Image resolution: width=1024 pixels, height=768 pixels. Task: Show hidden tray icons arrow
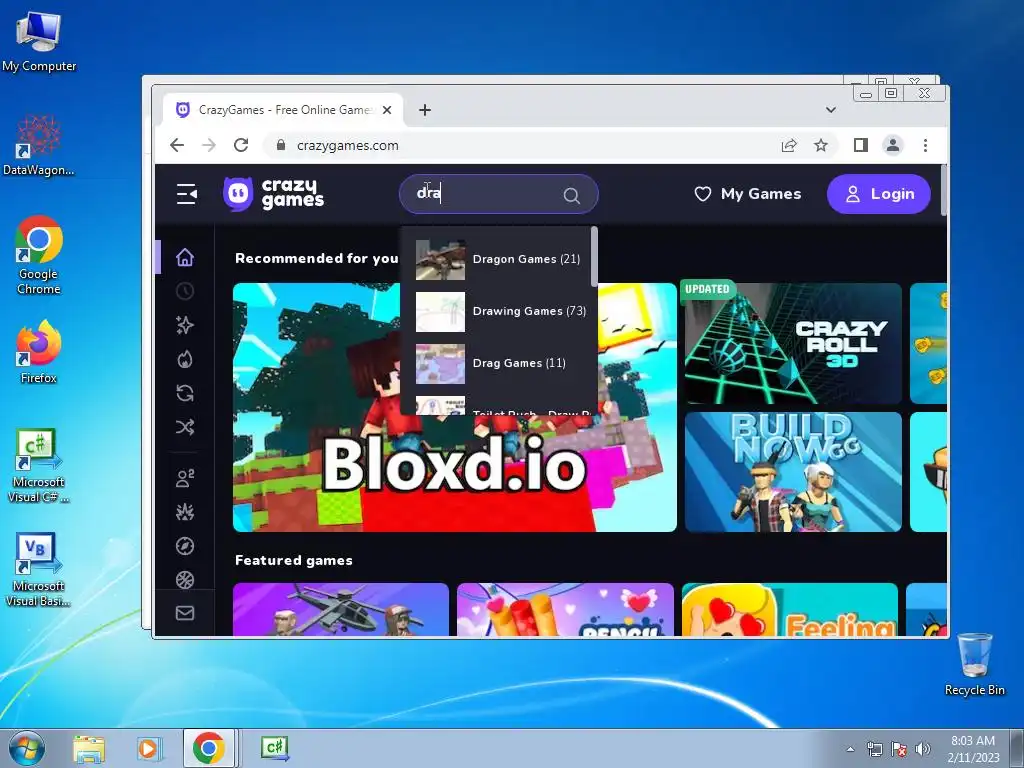[850, 749]
